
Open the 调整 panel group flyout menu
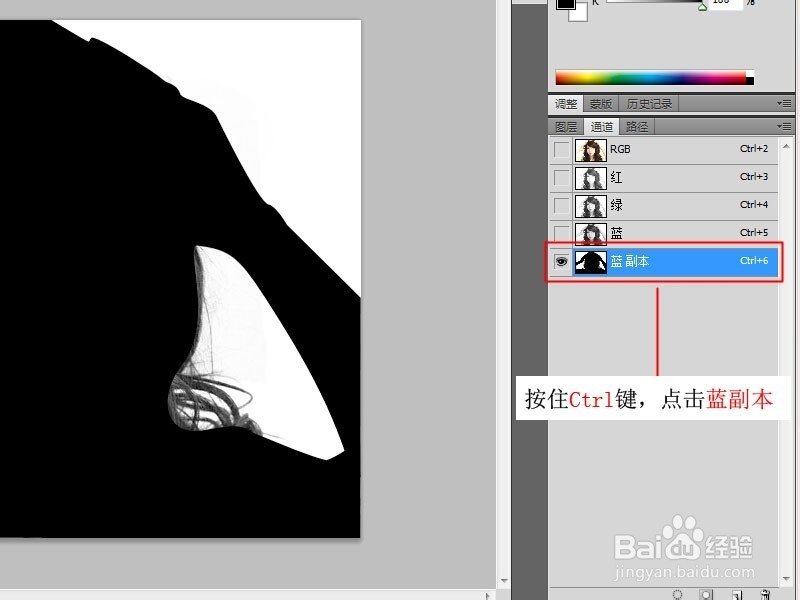click(784, 104)
